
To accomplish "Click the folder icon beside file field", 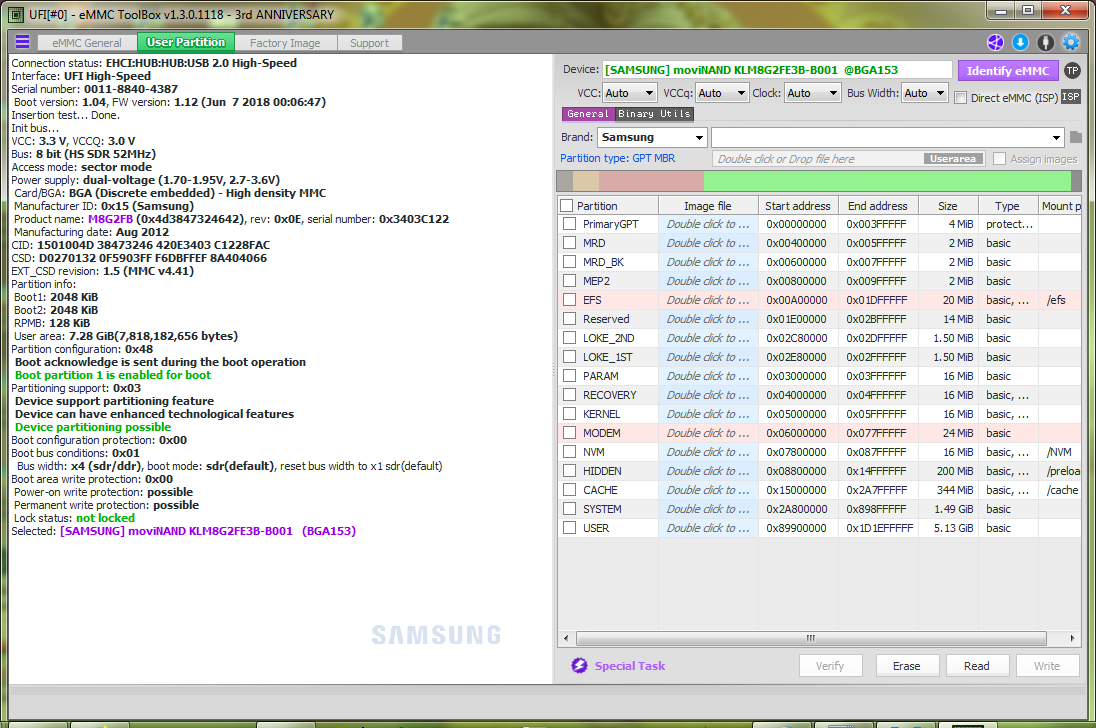I will (x=1076, y=137).
